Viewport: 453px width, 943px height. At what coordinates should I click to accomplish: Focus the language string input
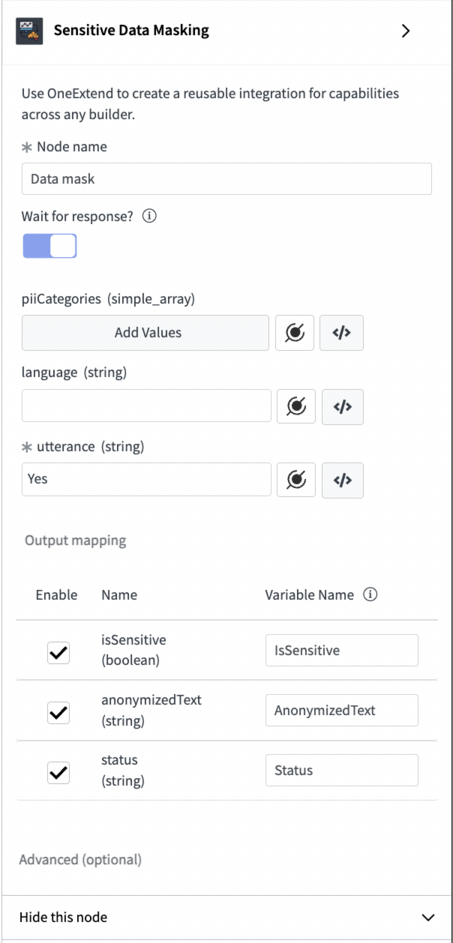[147, 407]
